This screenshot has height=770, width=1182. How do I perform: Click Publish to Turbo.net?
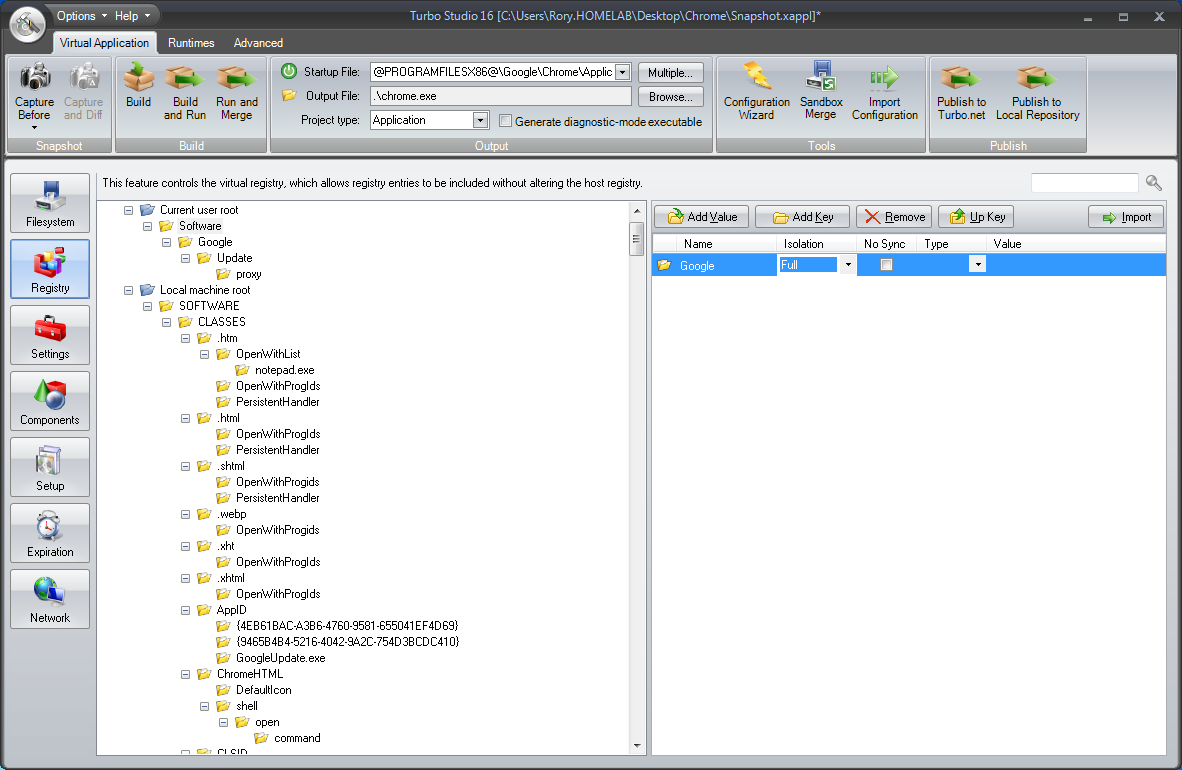tap(960, 93)
